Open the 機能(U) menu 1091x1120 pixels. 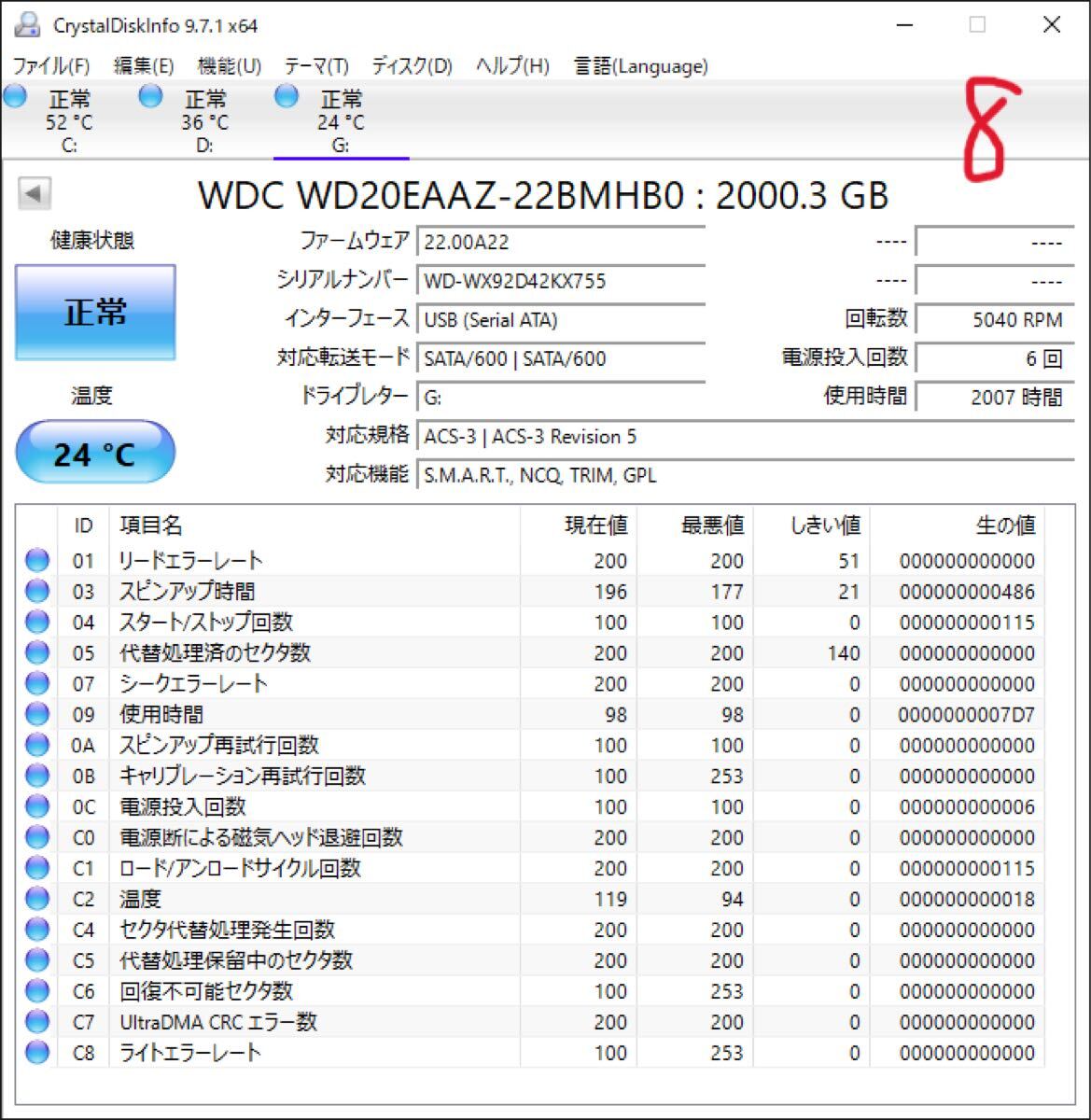click(x=230, y=66)
